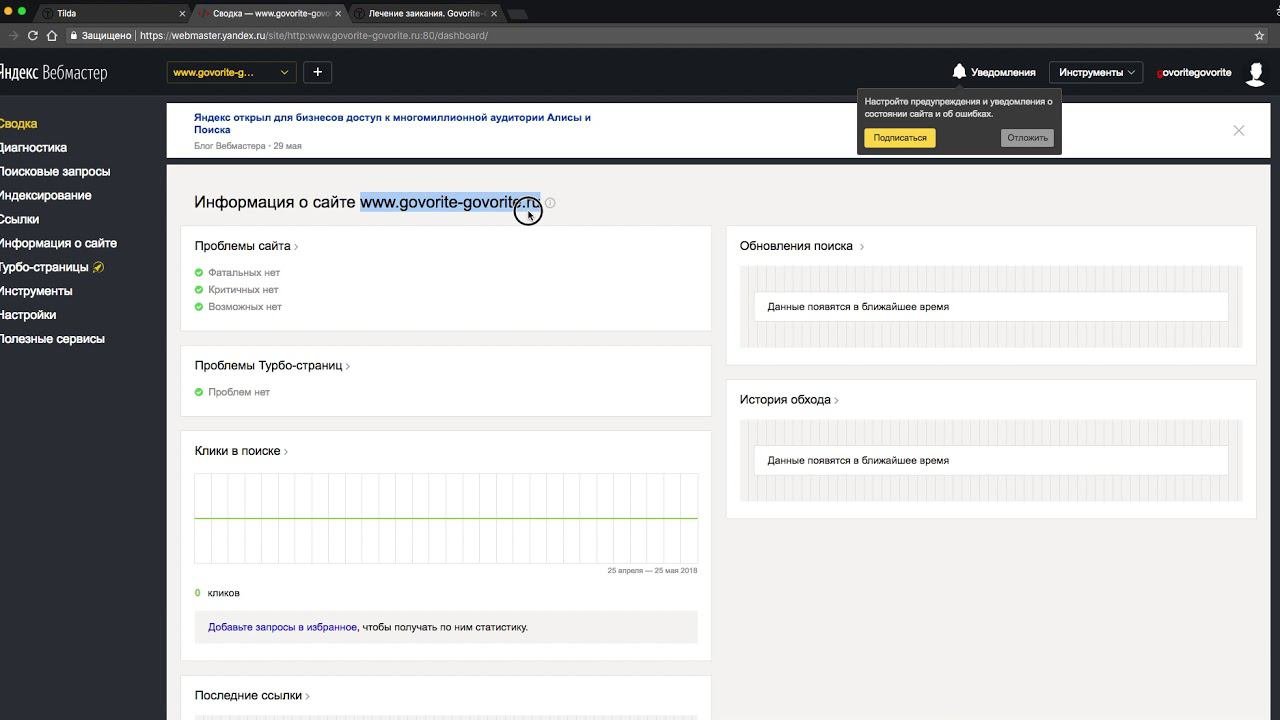The height and width of the screenshot is (720, 1280).
Task: Click the browser reload icon
Action: pos(32,35)
